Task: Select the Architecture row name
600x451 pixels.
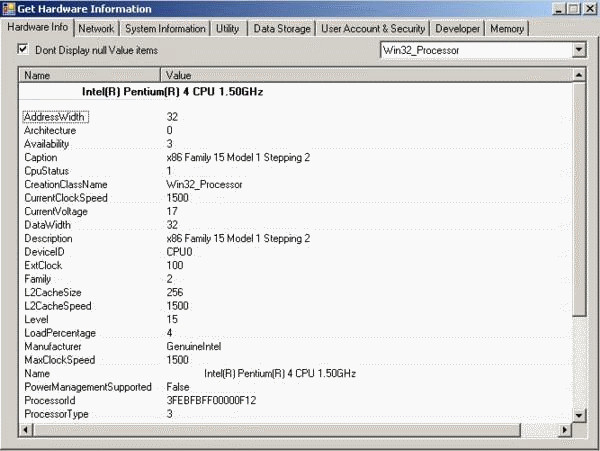Action: (x=50, y=130)
